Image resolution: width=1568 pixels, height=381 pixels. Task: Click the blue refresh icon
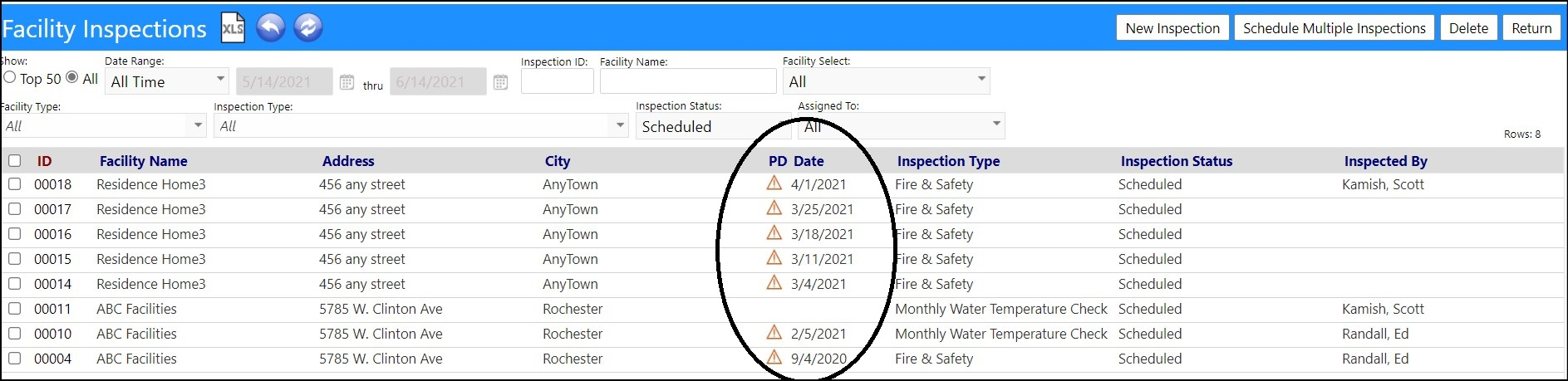click(x=308, y=28)
